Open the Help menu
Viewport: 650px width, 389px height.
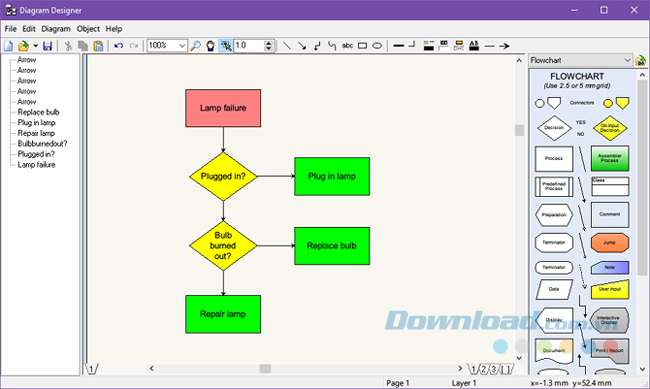click(x=114, y=29)
